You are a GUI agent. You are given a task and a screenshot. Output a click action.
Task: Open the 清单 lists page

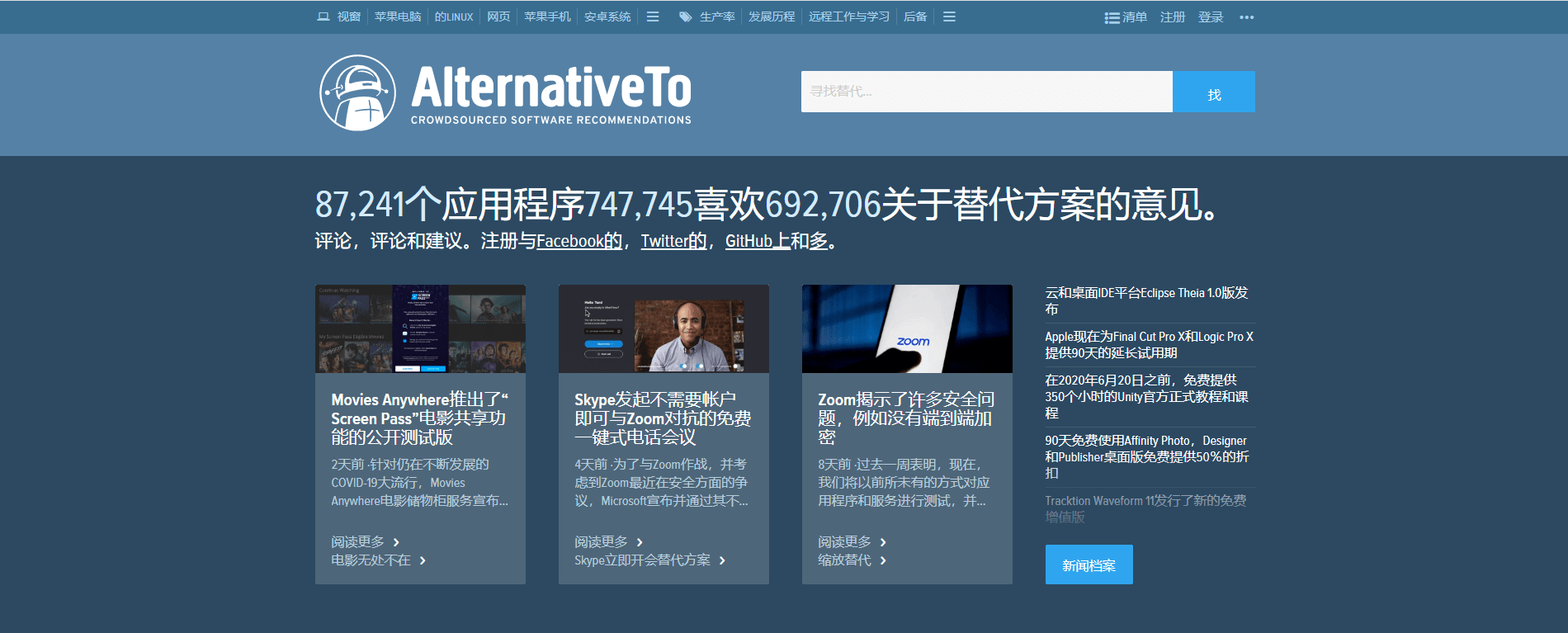click(x=1135, y=17)
